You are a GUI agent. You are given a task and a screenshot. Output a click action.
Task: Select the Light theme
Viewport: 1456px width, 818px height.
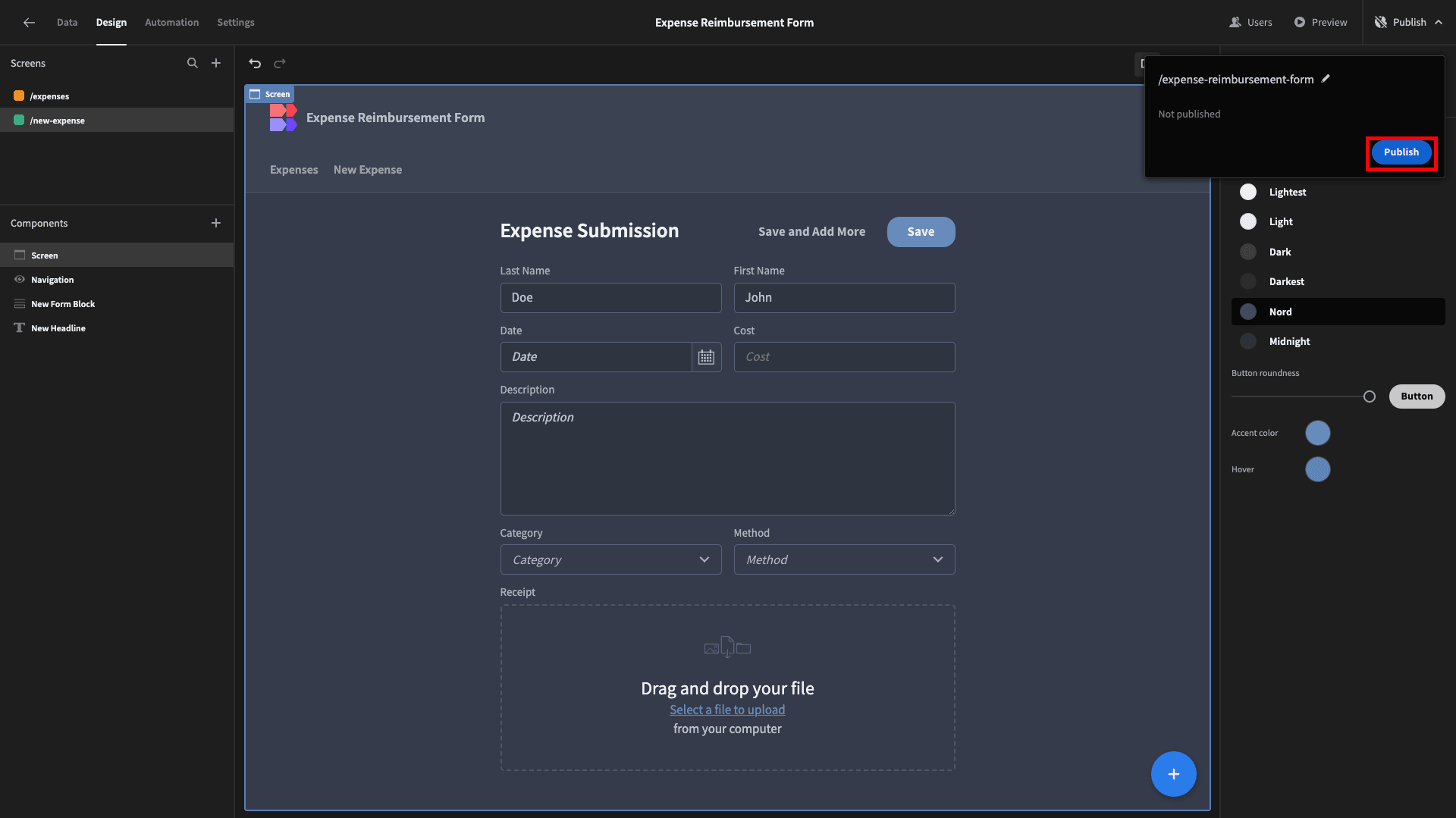coord(1338,222)
